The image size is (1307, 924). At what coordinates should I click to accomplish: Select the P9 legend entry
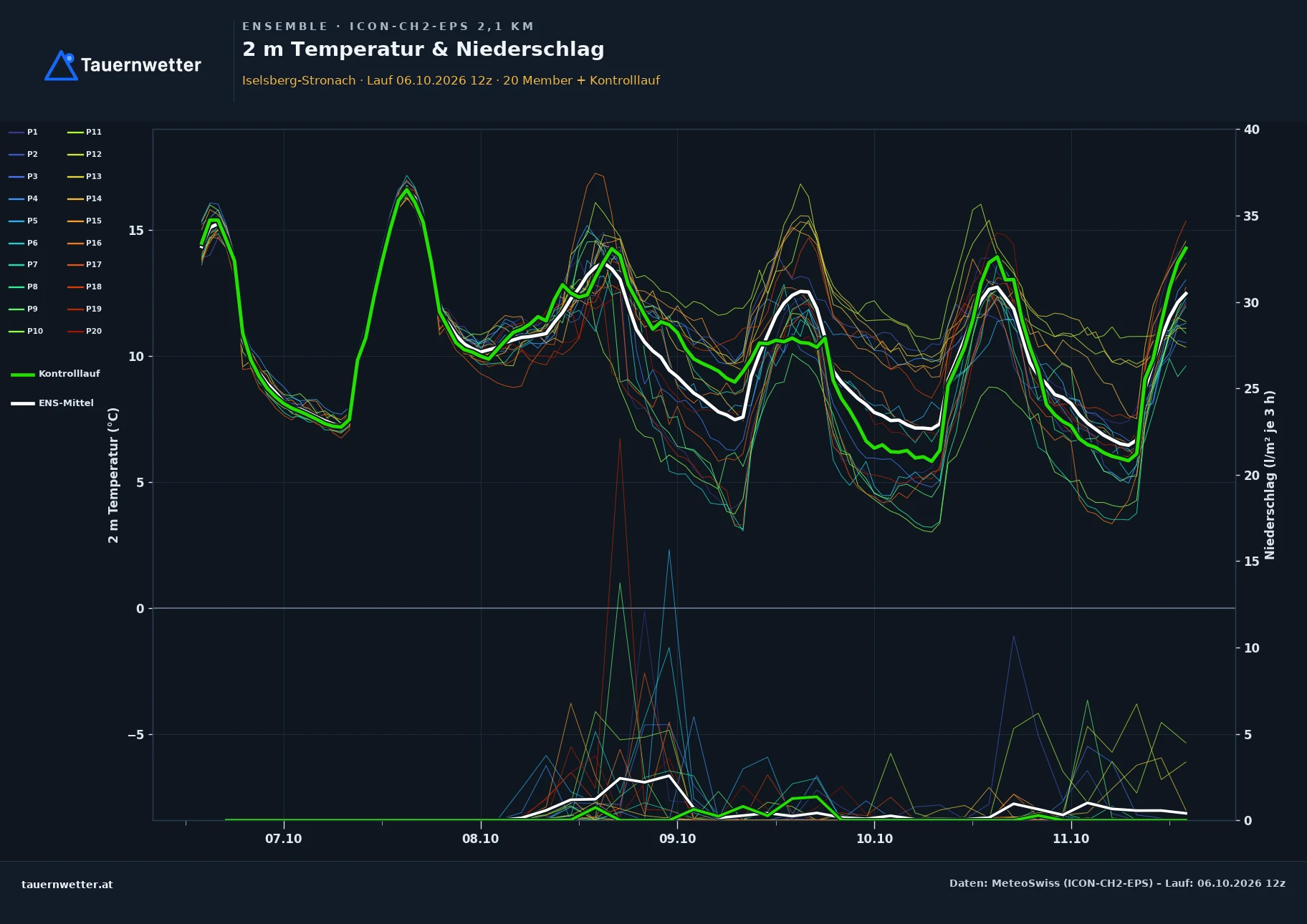24,309
